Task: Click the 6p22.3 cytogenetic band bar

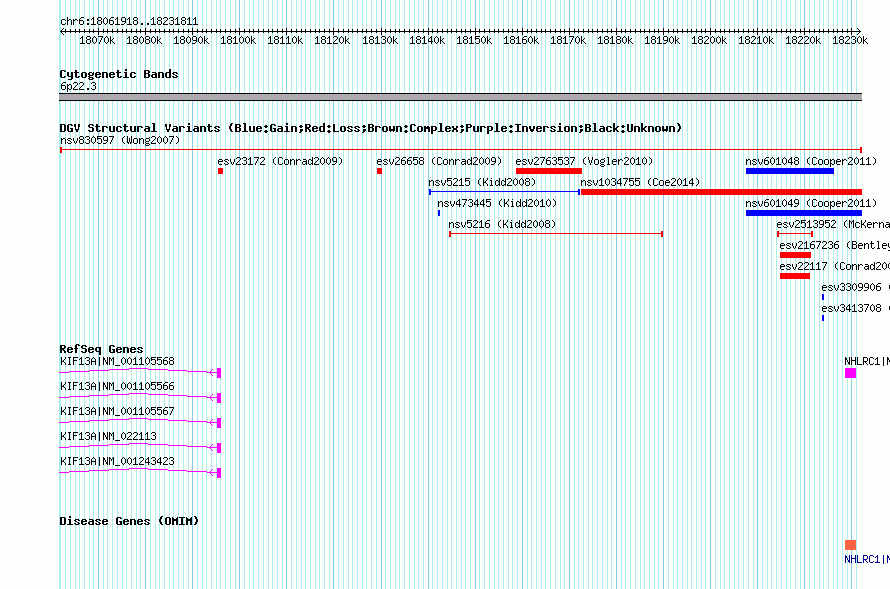Action: 460,97
